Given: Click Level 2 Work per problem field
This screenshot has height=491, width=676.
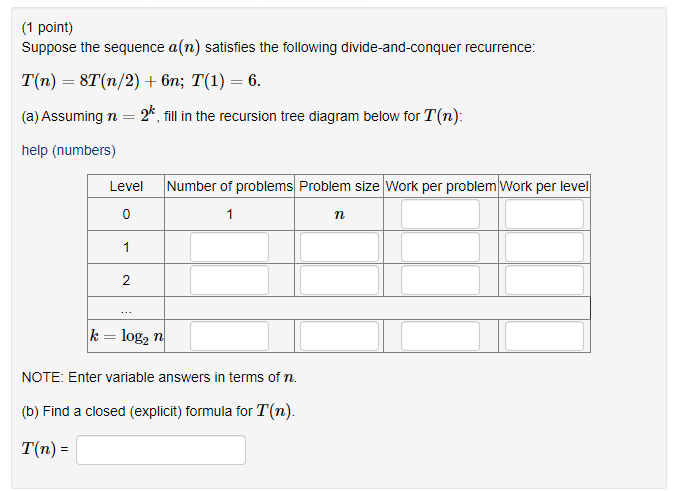Looking at the screenshot, I should point(440,280).
